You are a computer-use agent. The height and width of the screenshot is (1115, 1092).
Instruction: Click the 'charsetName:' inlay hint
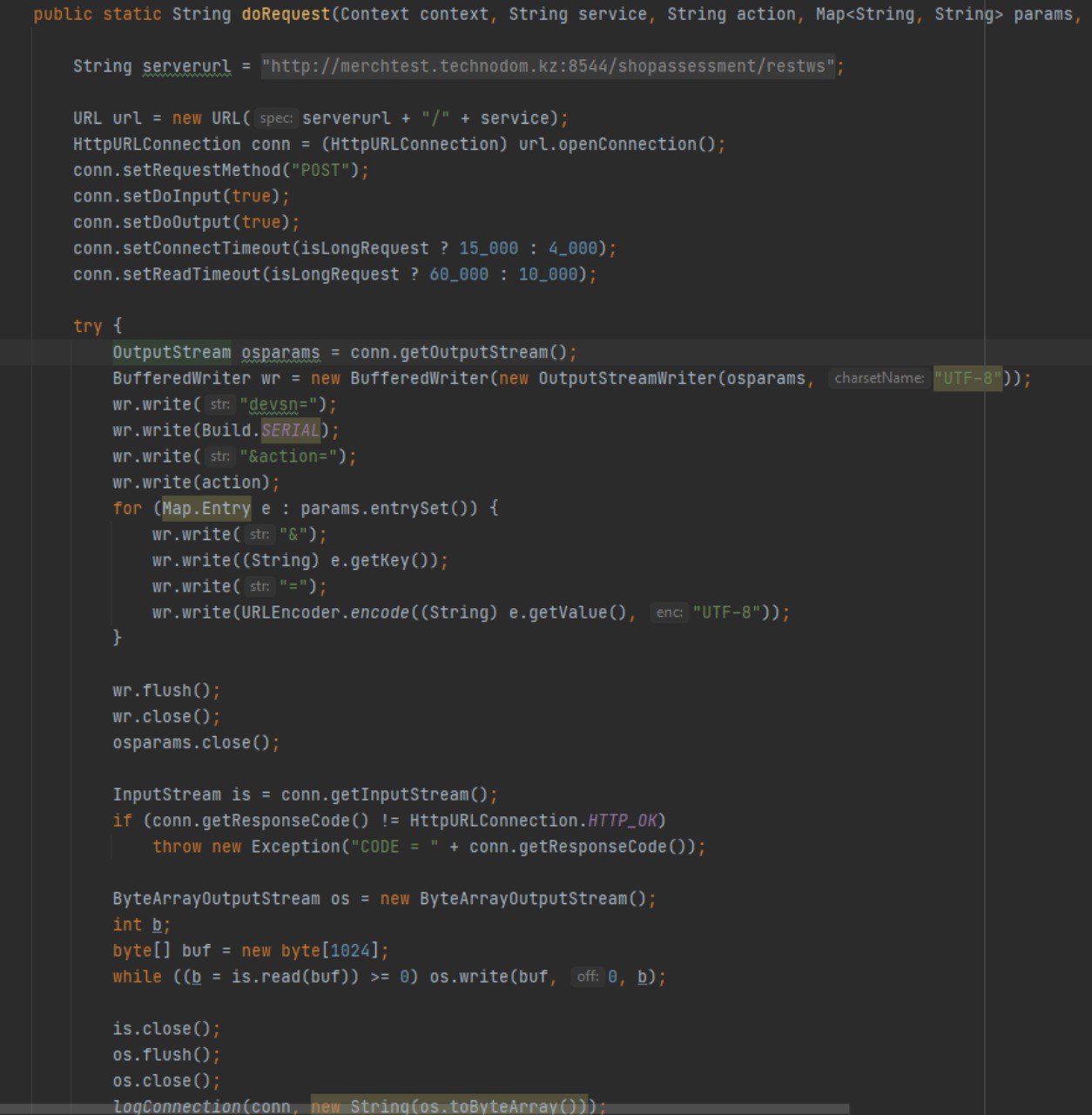click(879, 378)
